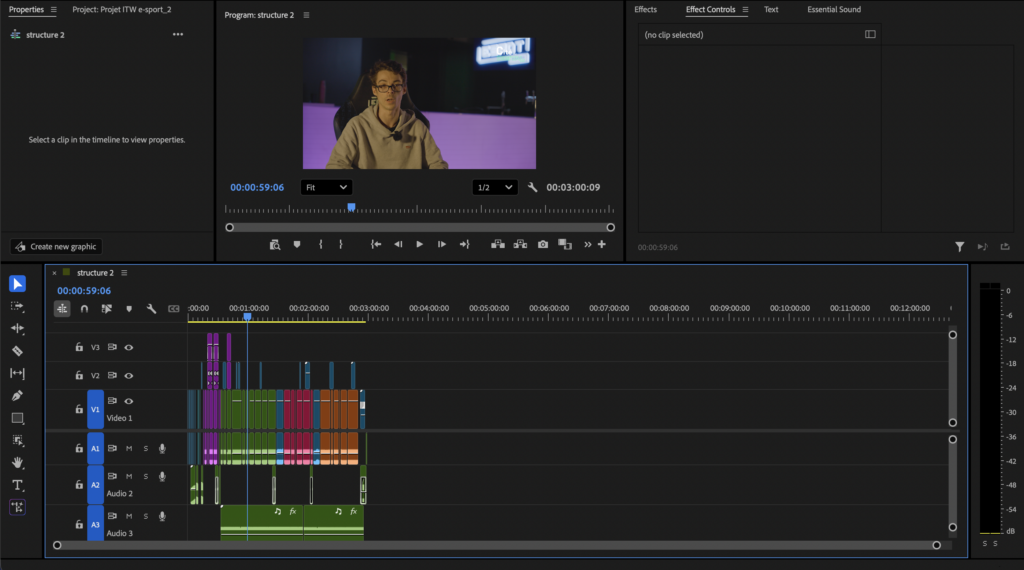Select the Hand tool
This screenshot has height=570, width=1024.
(17, 463)
